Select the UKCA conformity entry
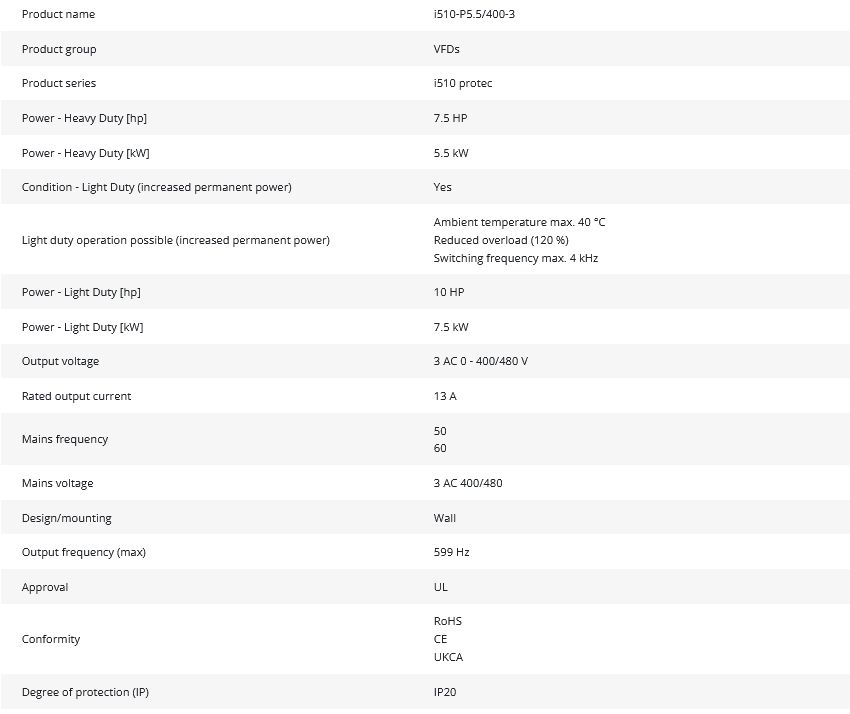The image size is (850, 714). pyautogui.click(x=448, y=657)
